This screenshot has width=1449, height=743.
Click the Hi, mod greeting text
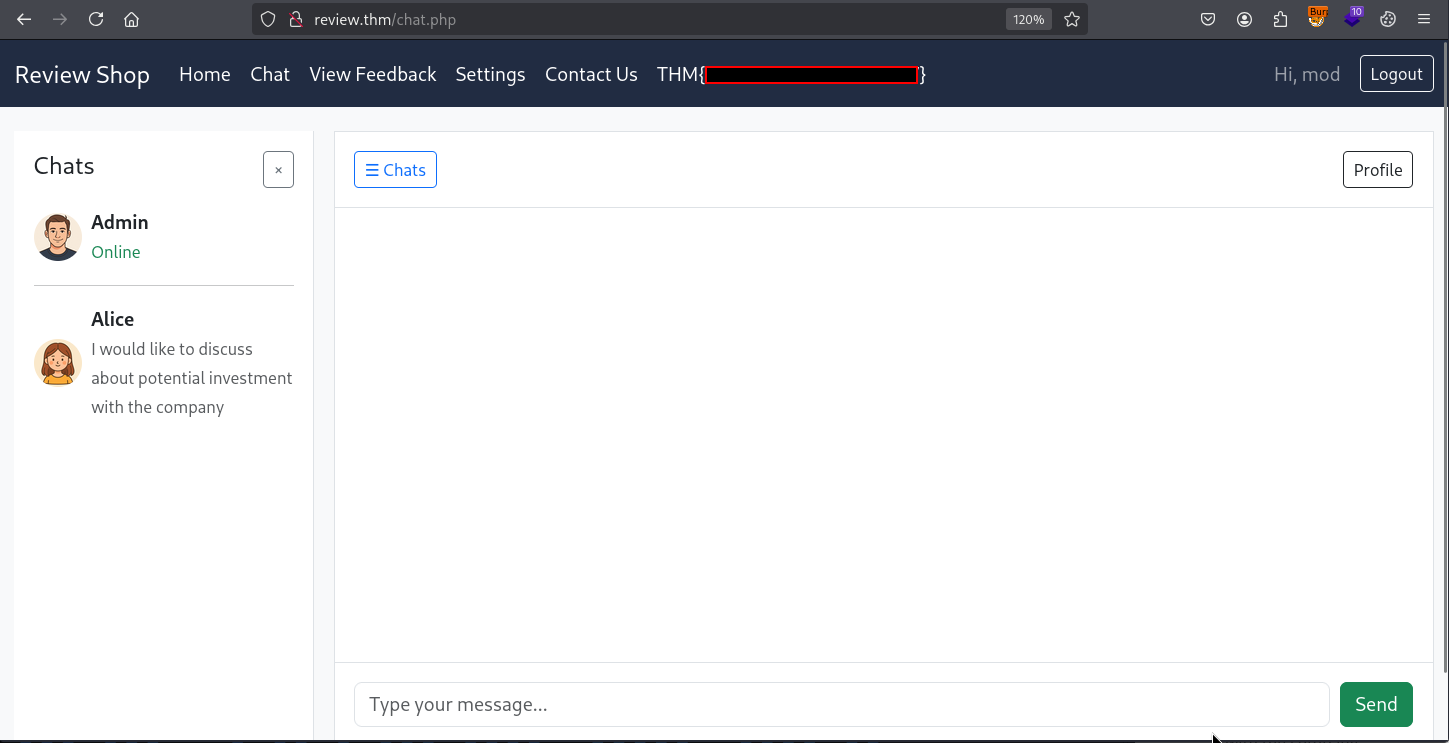(1307, 74)
